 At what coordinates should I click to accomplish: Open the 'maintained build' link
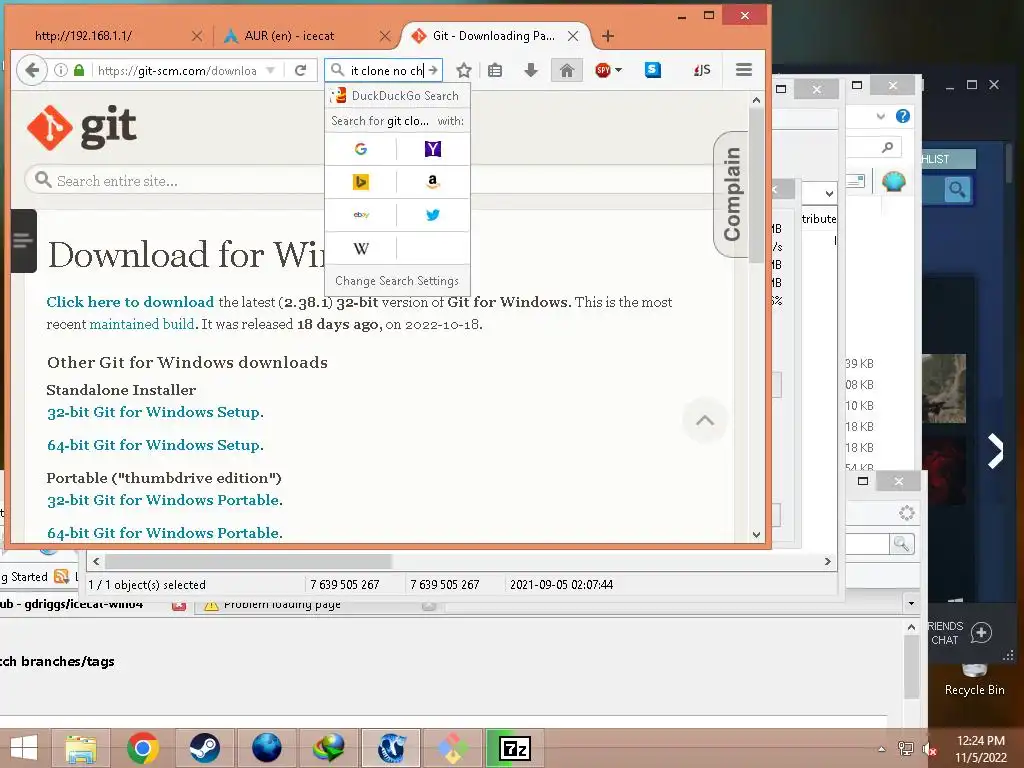(x=142, y=324)
